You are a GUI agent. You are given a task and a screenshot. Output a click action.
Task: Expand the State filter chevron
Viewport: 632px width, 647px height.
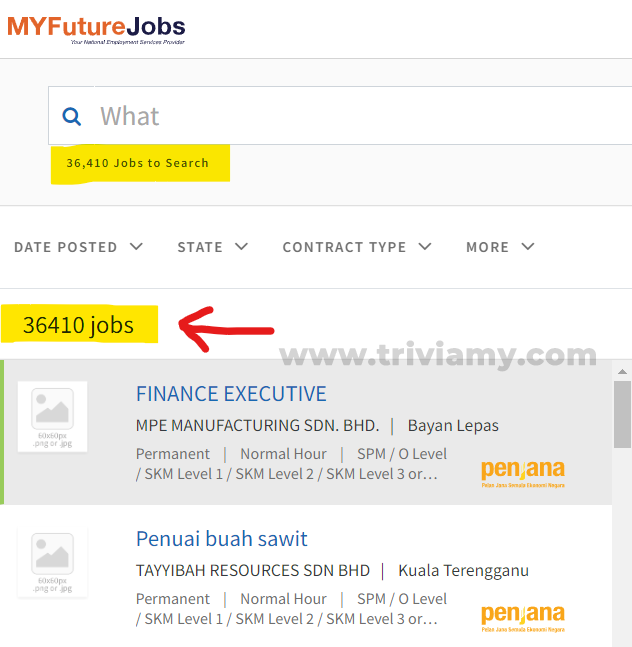tap(241, 247)
